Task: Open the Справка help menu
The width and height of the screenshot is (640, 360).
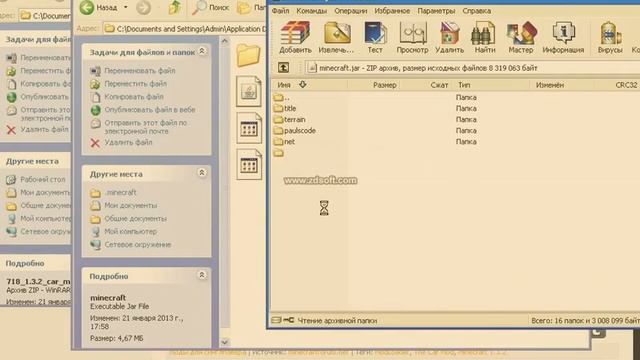Action: point(476,11)
